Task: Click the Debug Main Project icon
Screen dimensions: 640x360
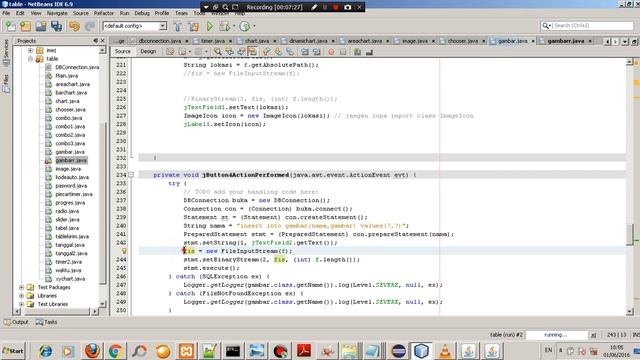Action: click(224, 26)
